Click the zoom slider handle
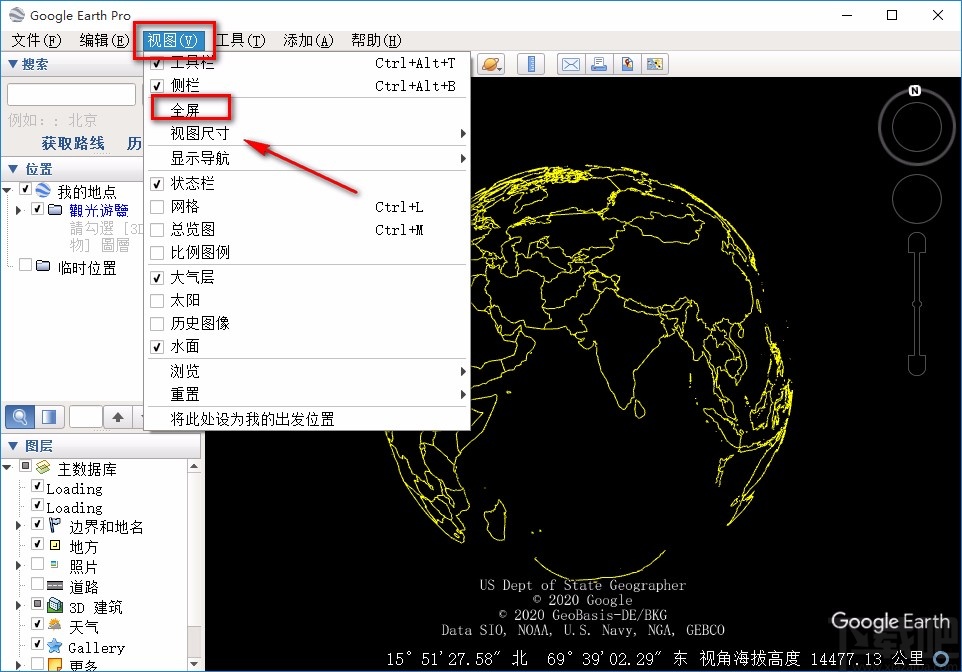962x672 pixels. pyautogui.click(x=917, y=304)
